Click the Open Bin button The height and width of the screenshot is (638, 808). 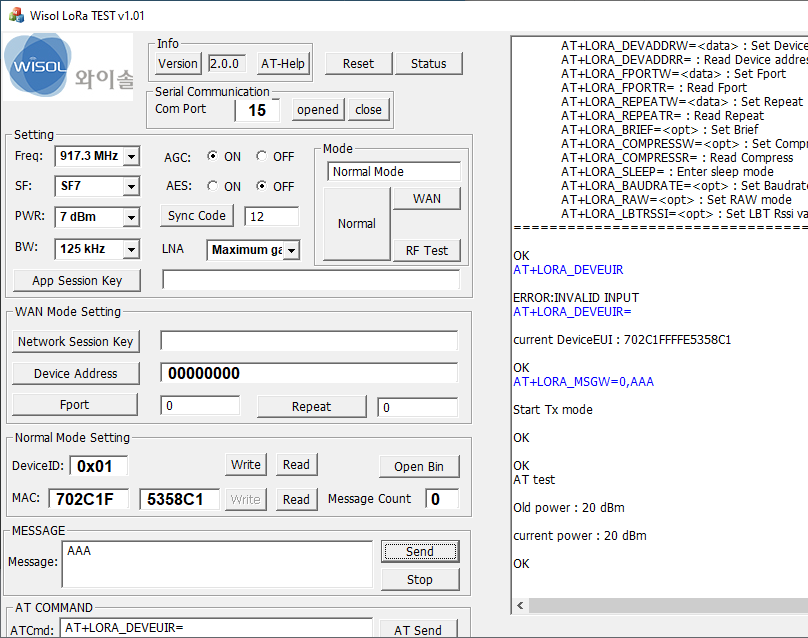coord(419,467)
